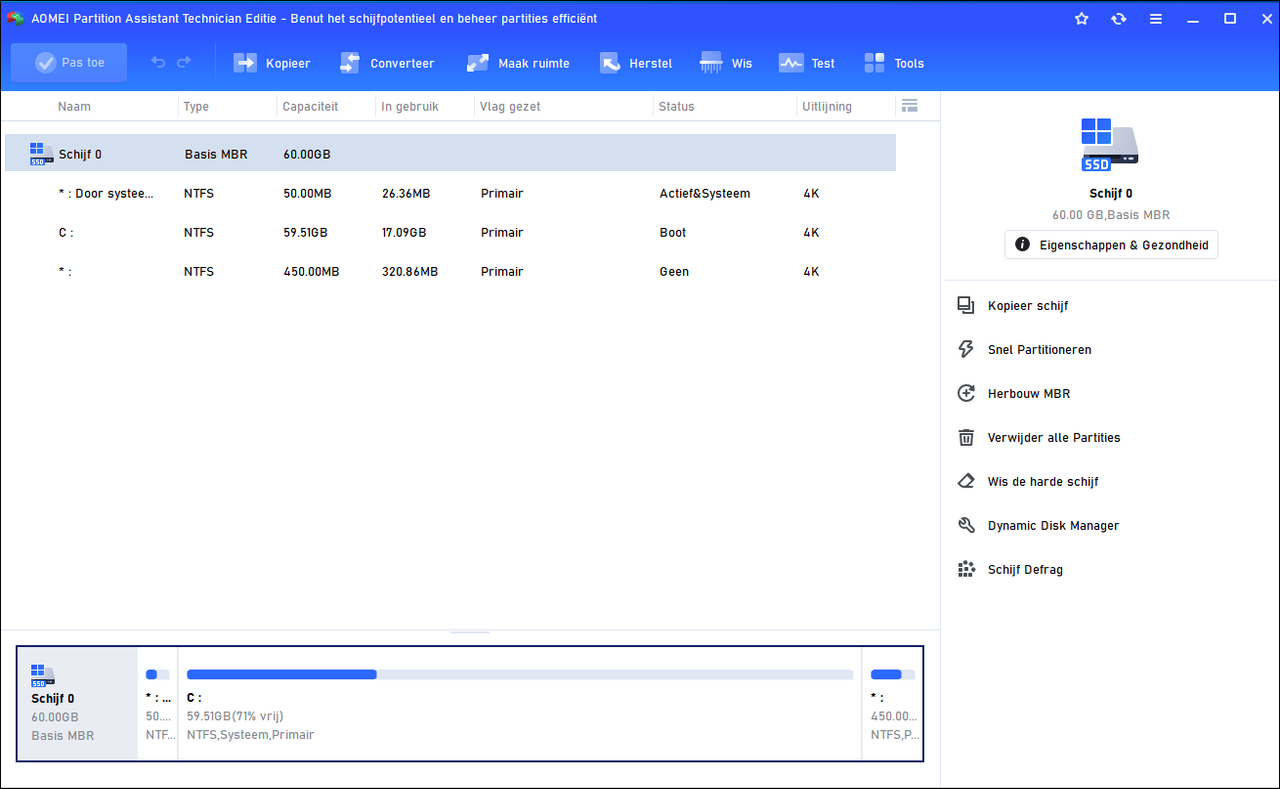Select the C : partition row
Screen dimensions: 1280x789
tap(450, 232)
